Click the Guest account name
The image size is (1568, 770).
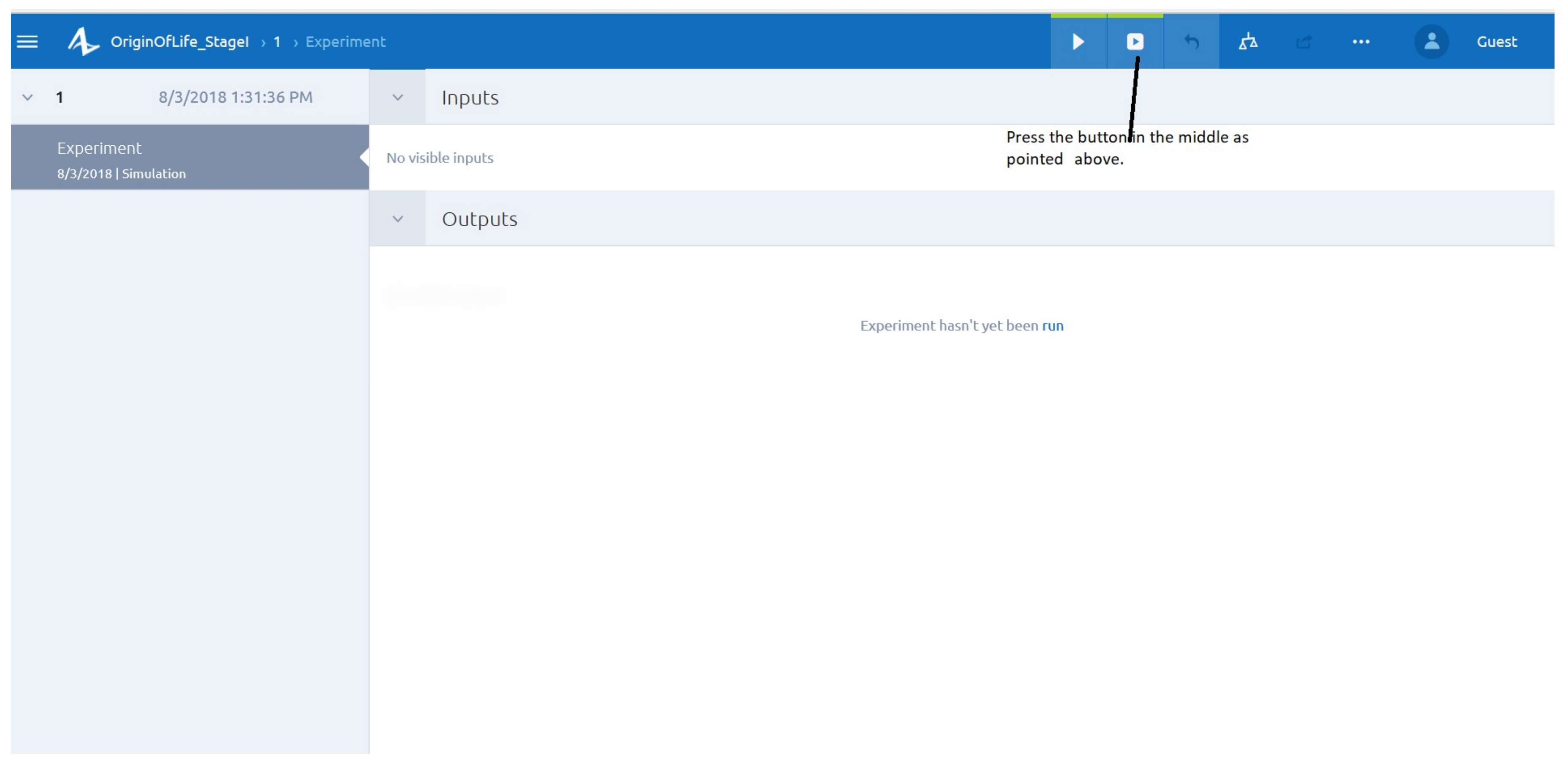(1497, 41)
